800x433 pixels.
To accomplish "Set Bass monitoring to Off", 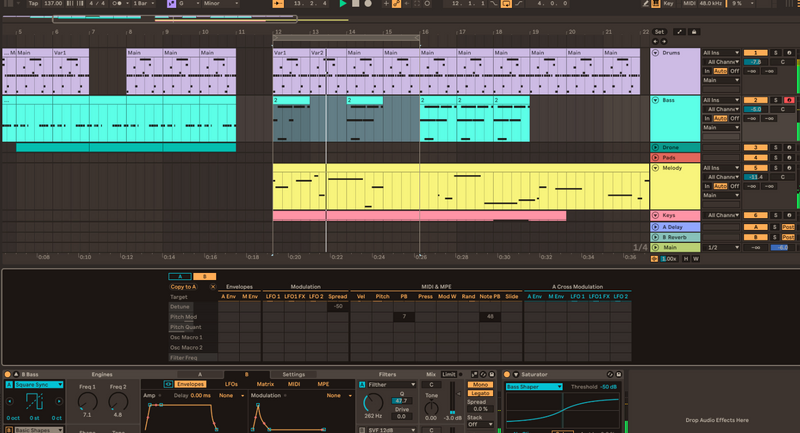I will coord(734,118).
